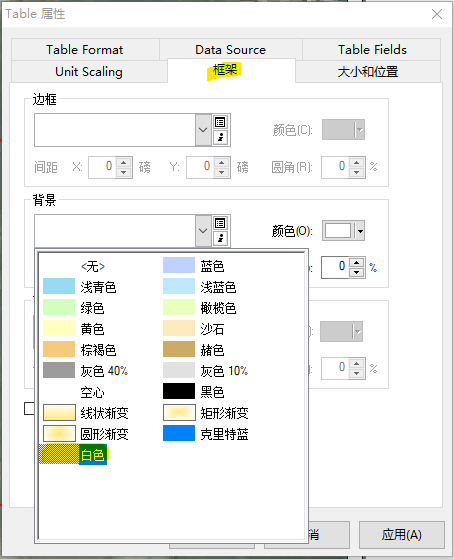The height and width of the screenshot is (559, 454).
Task: Switch to Table Format tab
Action: (85, 50)
